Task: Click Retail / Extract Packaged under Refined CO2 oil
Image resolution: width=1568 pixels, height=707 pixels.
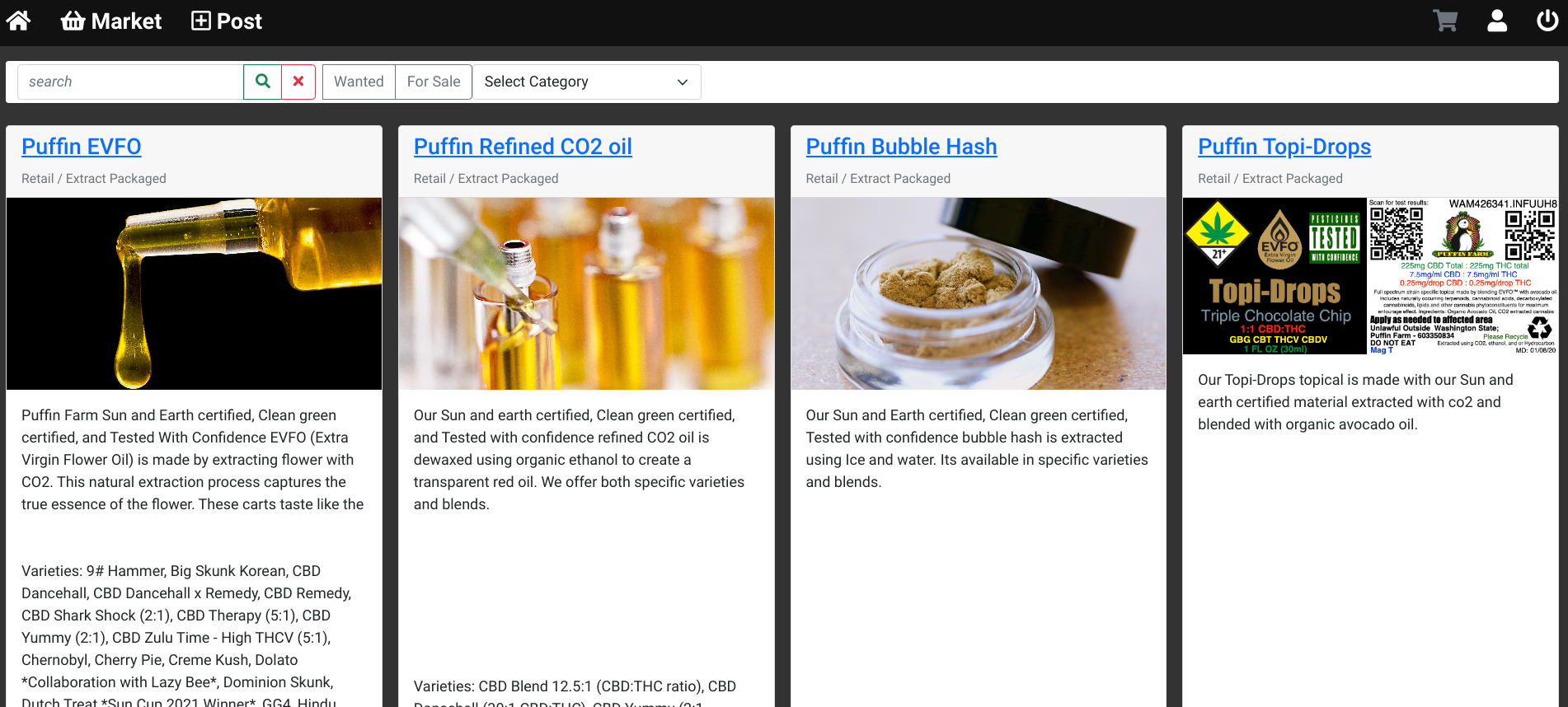Action: [486, 179]
